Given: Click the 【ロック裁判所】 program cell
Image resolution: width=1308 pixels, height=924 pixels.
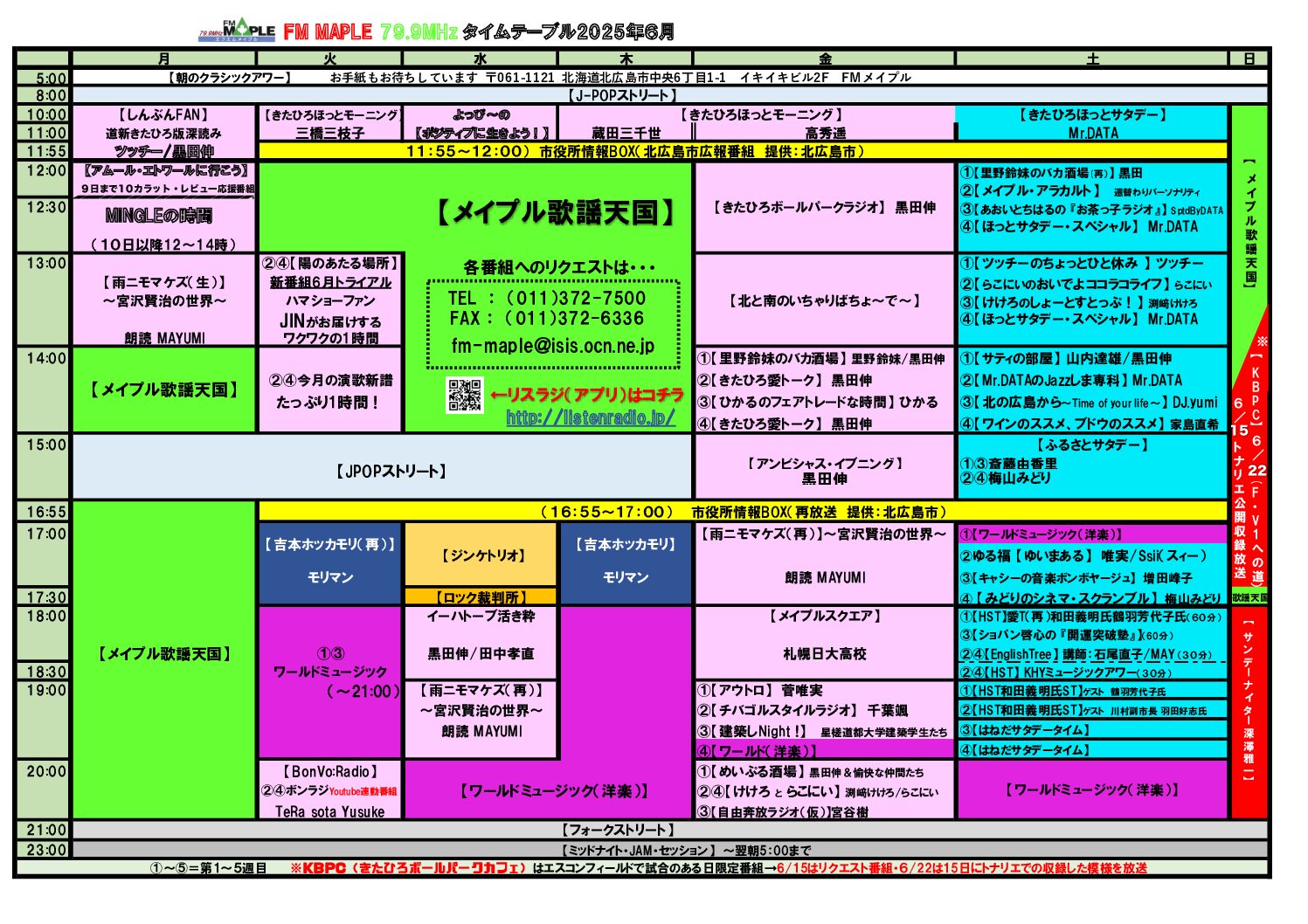Looking at the screenshot, I should point(481,596).
